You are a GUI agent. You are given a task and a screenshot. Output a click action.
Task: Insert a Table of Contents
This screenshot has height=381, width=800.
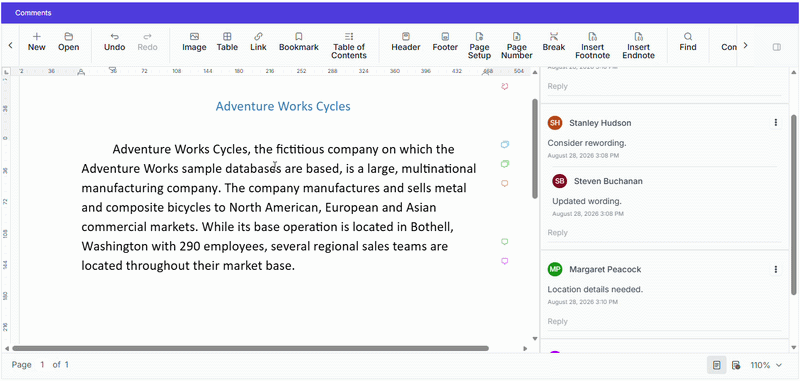(x=349, y=45)
